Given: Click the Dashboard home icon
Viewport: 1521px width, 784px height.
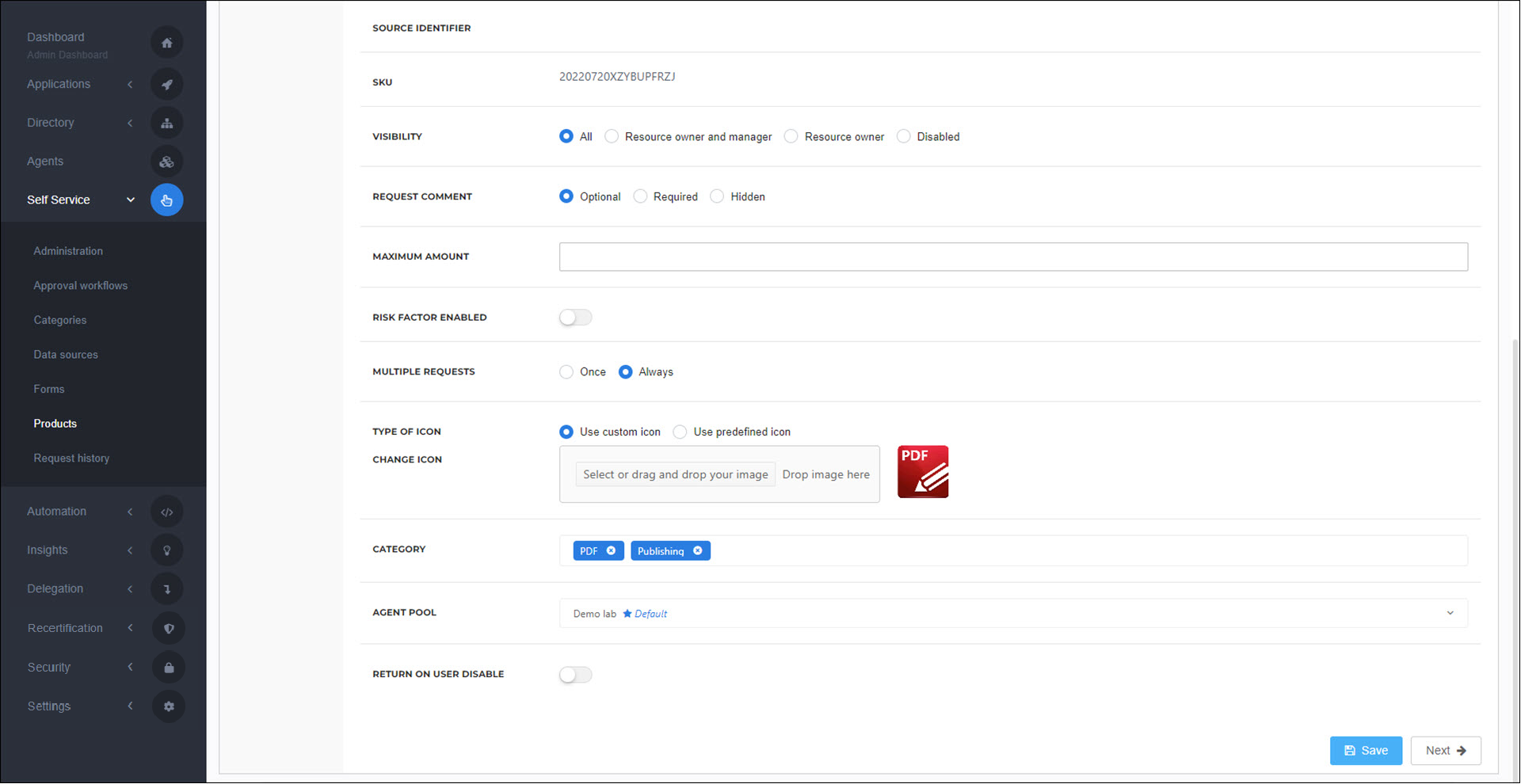Looking at the screenshot, I should (166, 43).
